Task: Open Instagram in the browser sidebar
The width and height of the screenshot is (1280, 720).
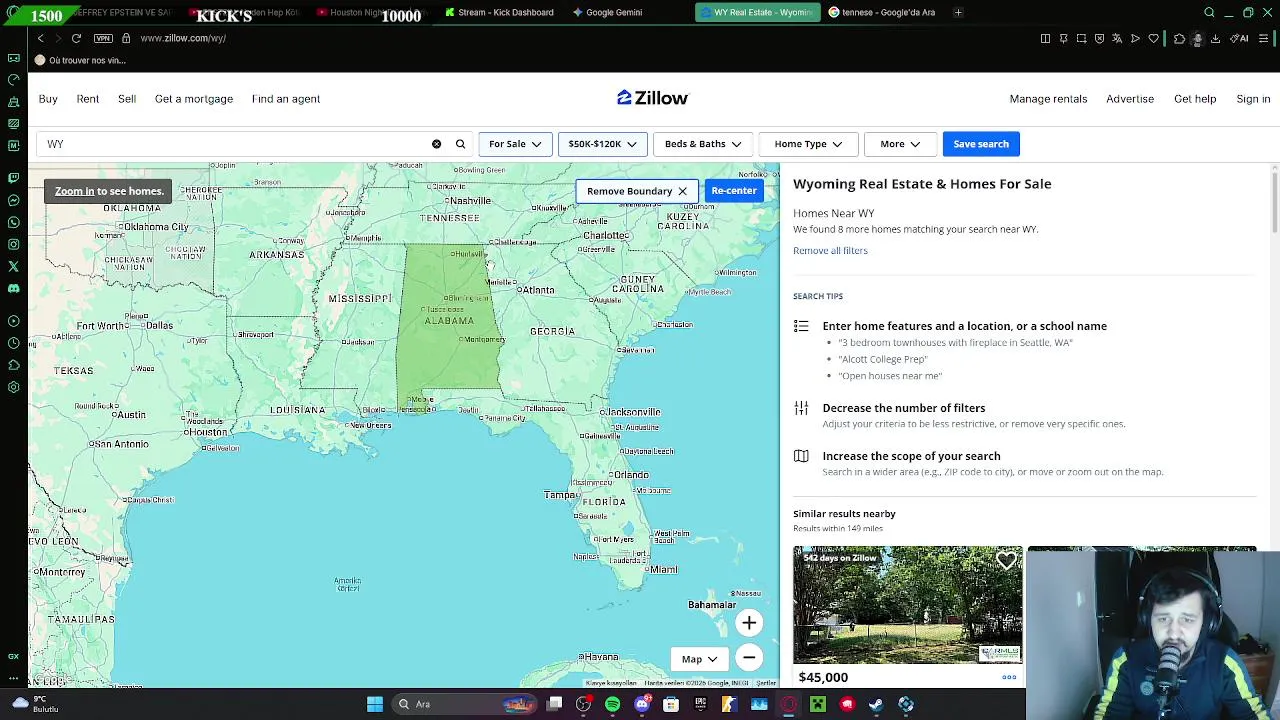Action: pyautogui.click(x=13, y=244)
